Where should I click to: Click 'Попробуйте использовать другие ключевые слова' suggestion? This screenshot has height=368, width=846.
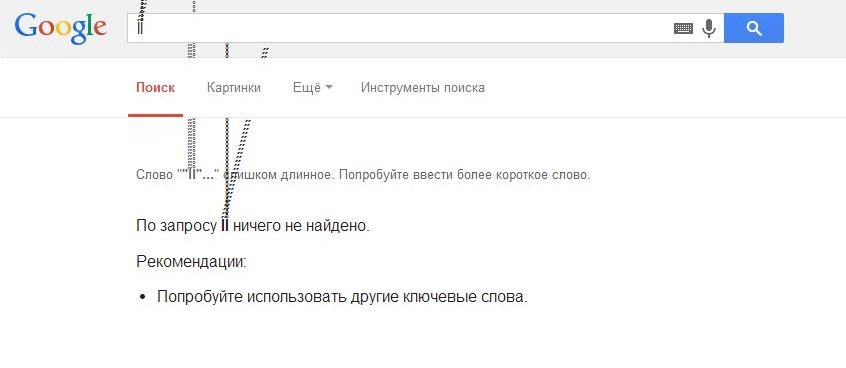click(x=342, y=297)
